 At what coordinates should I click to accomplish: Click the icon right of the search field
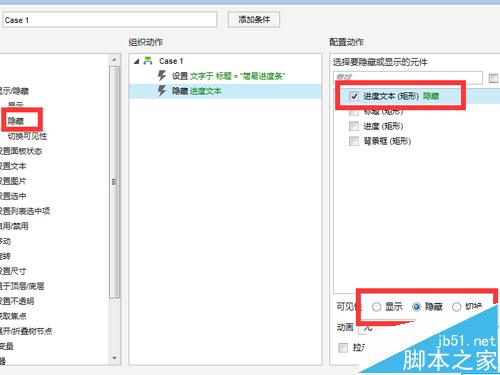tap(493, 78)
